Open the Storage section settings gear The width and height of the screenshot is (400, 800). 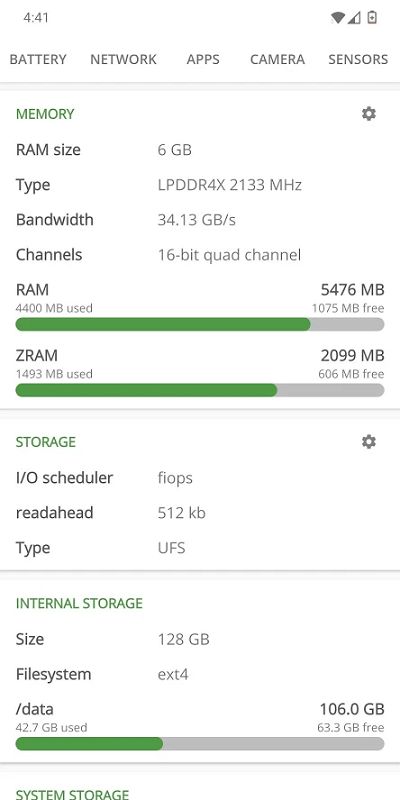[x=368, y=442]
